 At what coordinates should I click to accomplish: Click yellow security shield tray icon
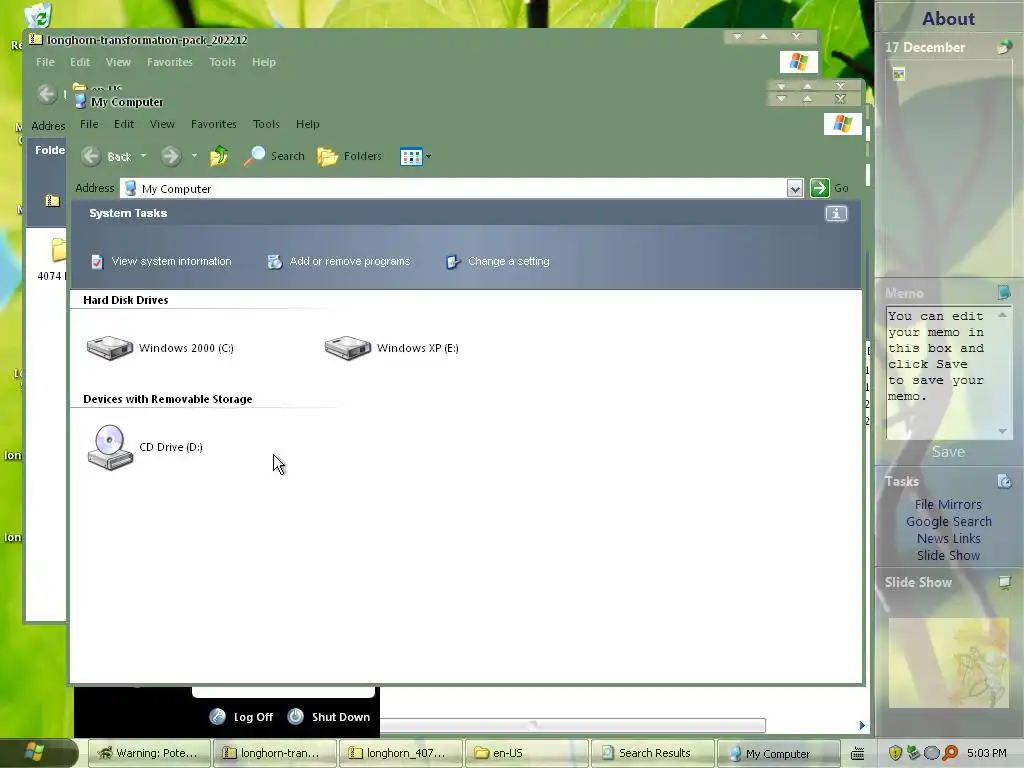point(895,753)
